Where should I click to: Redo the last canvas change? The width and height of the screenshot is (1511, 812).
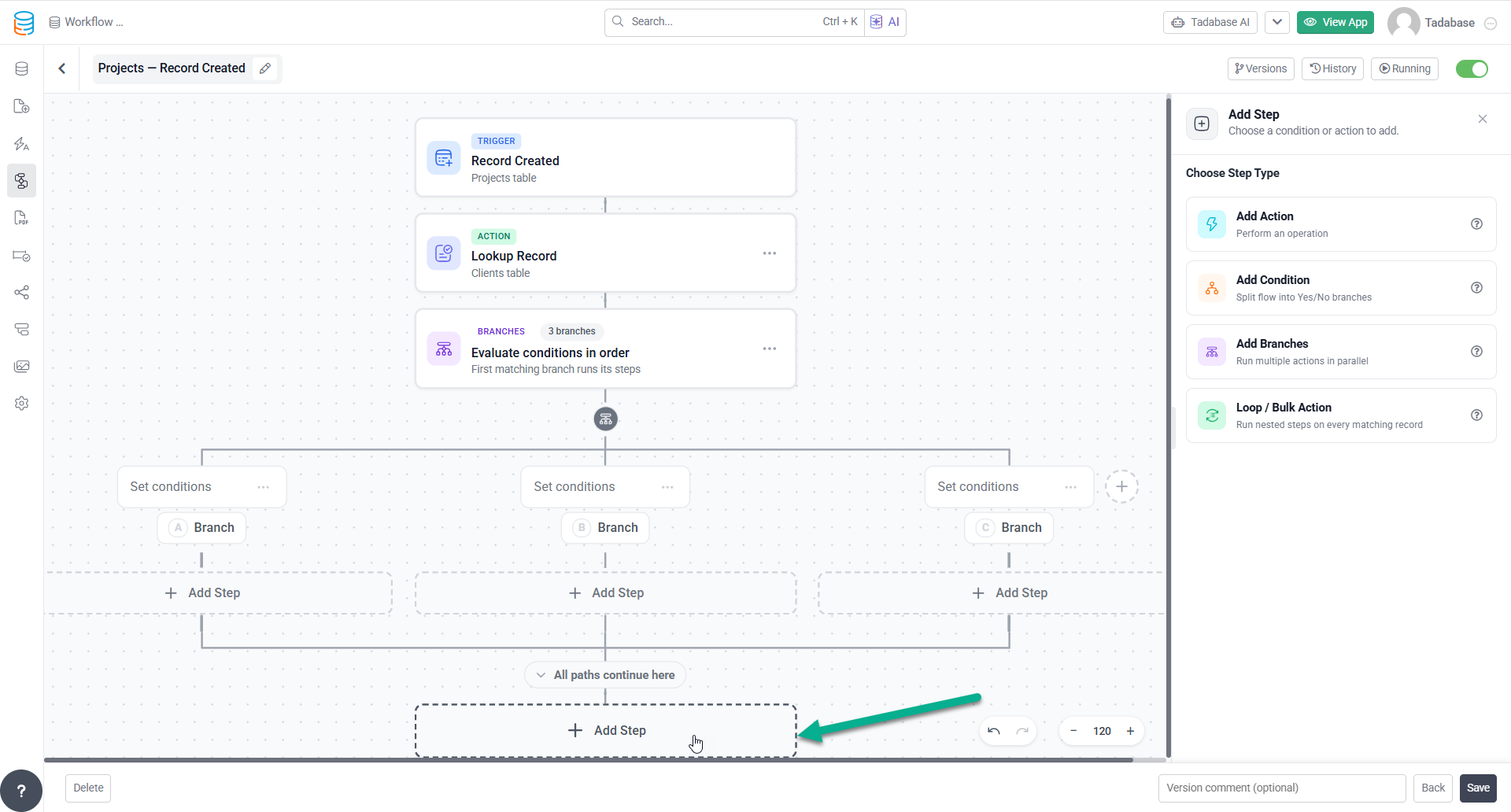1022,731
